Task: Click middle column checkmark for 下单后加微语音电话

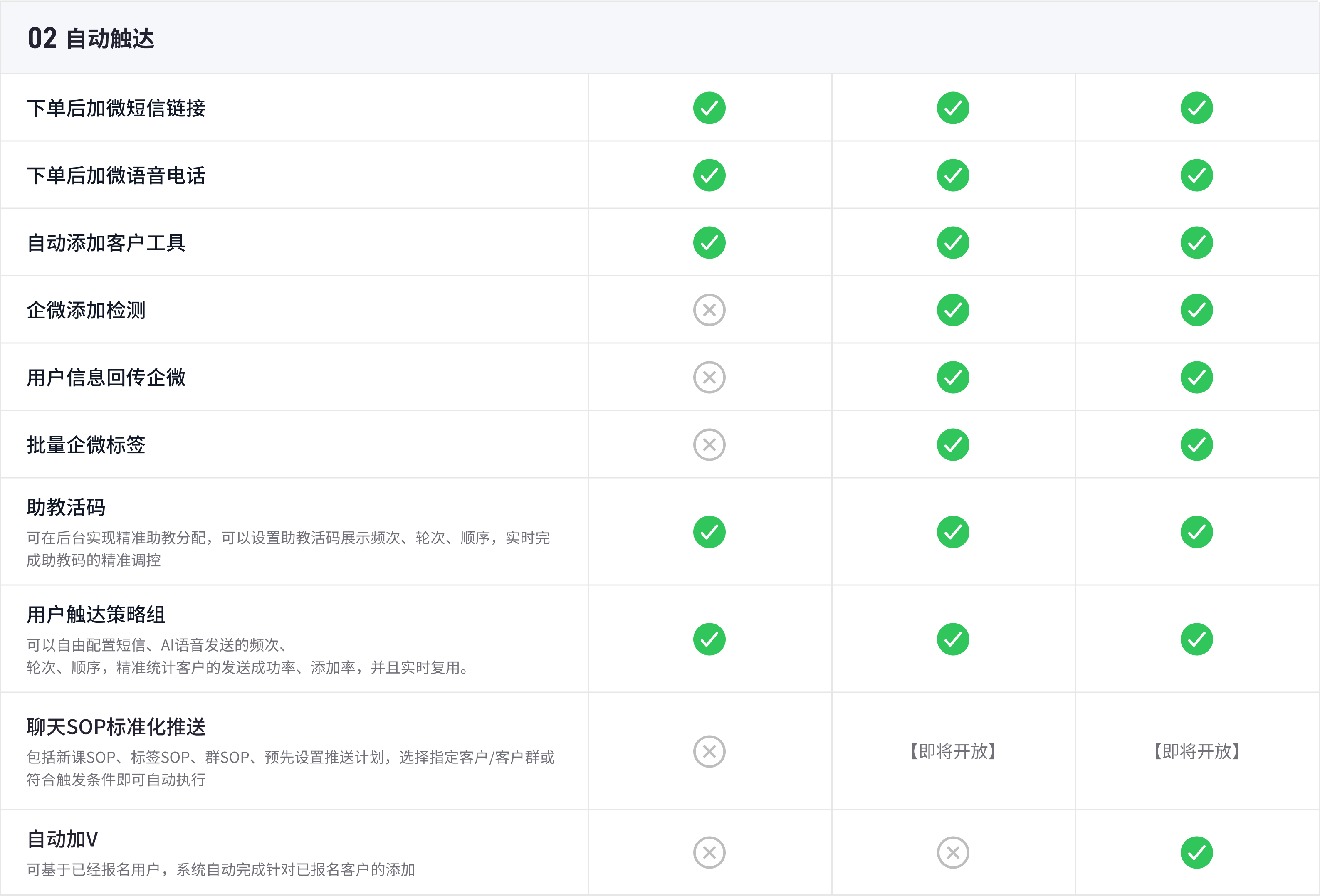Action: pyautogui.click(x=952, y=175)
